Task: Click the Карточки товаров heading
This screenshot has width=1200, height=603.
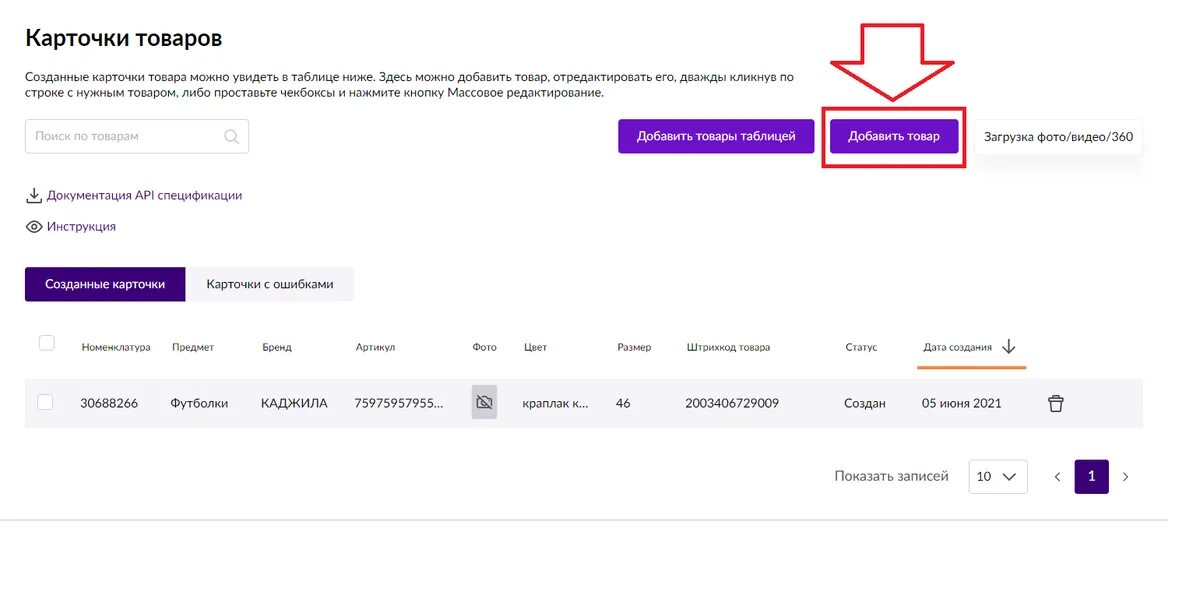Action: point(123,39)
